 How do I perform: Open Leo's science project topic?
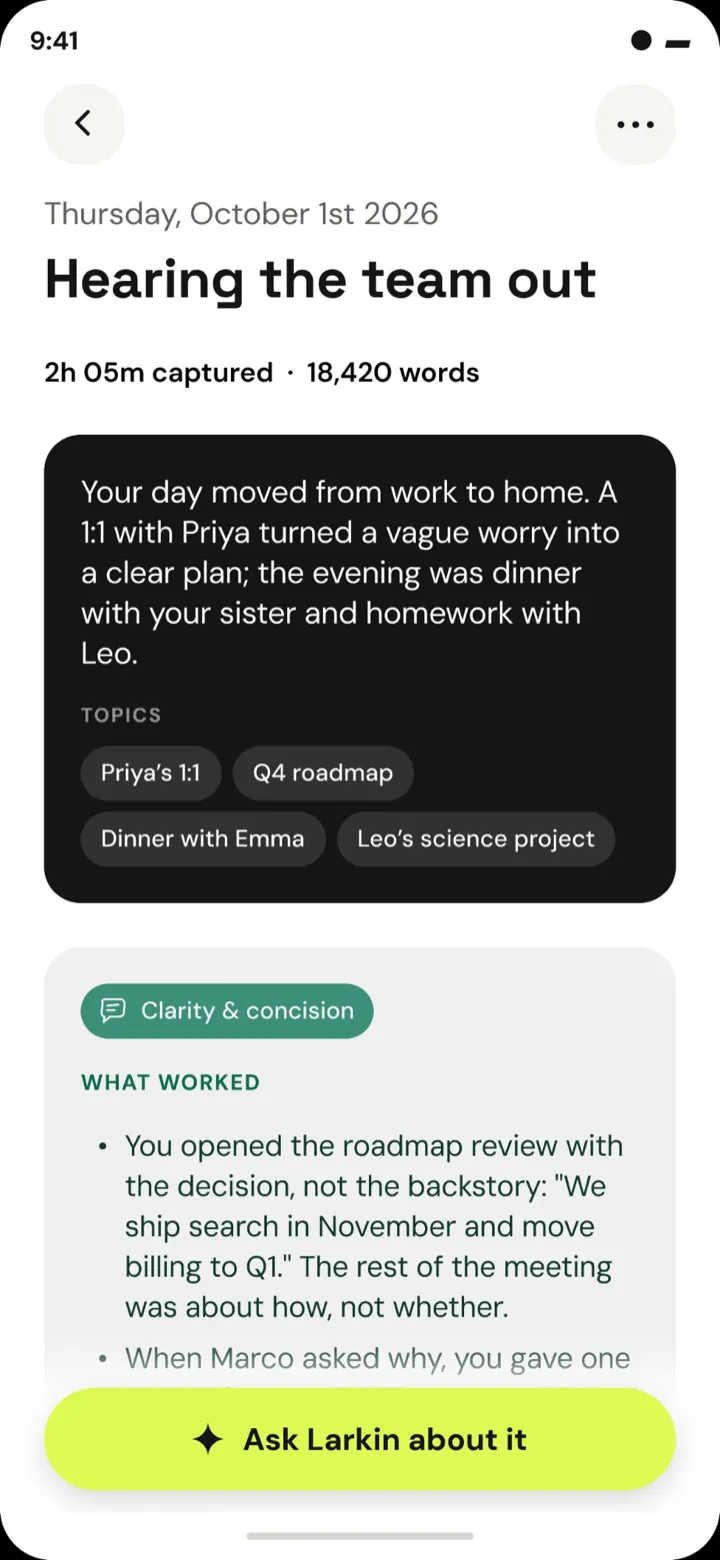(x=476, y=839)
